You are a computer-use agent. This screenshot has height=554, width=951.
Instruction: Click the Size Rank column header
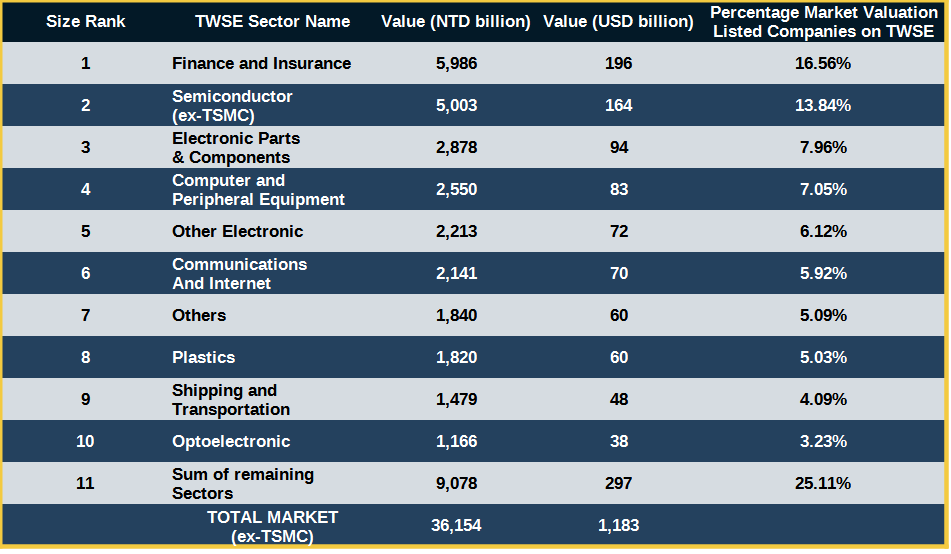click(x=85, y=21)
